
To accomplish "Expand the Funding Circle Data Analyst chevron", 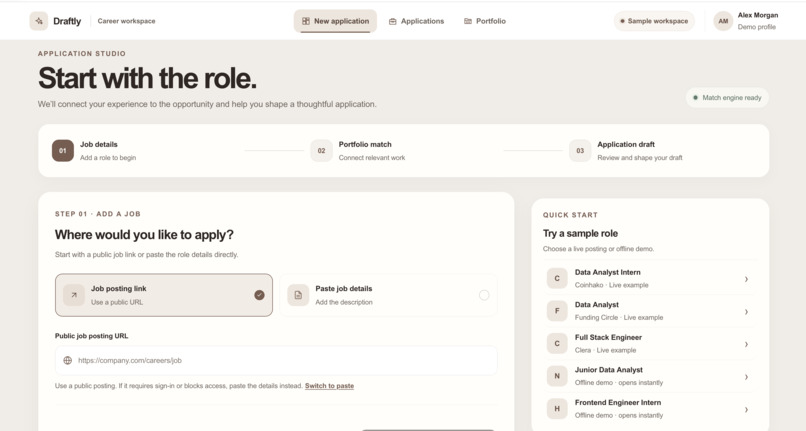I will click(x=746, y=312).
